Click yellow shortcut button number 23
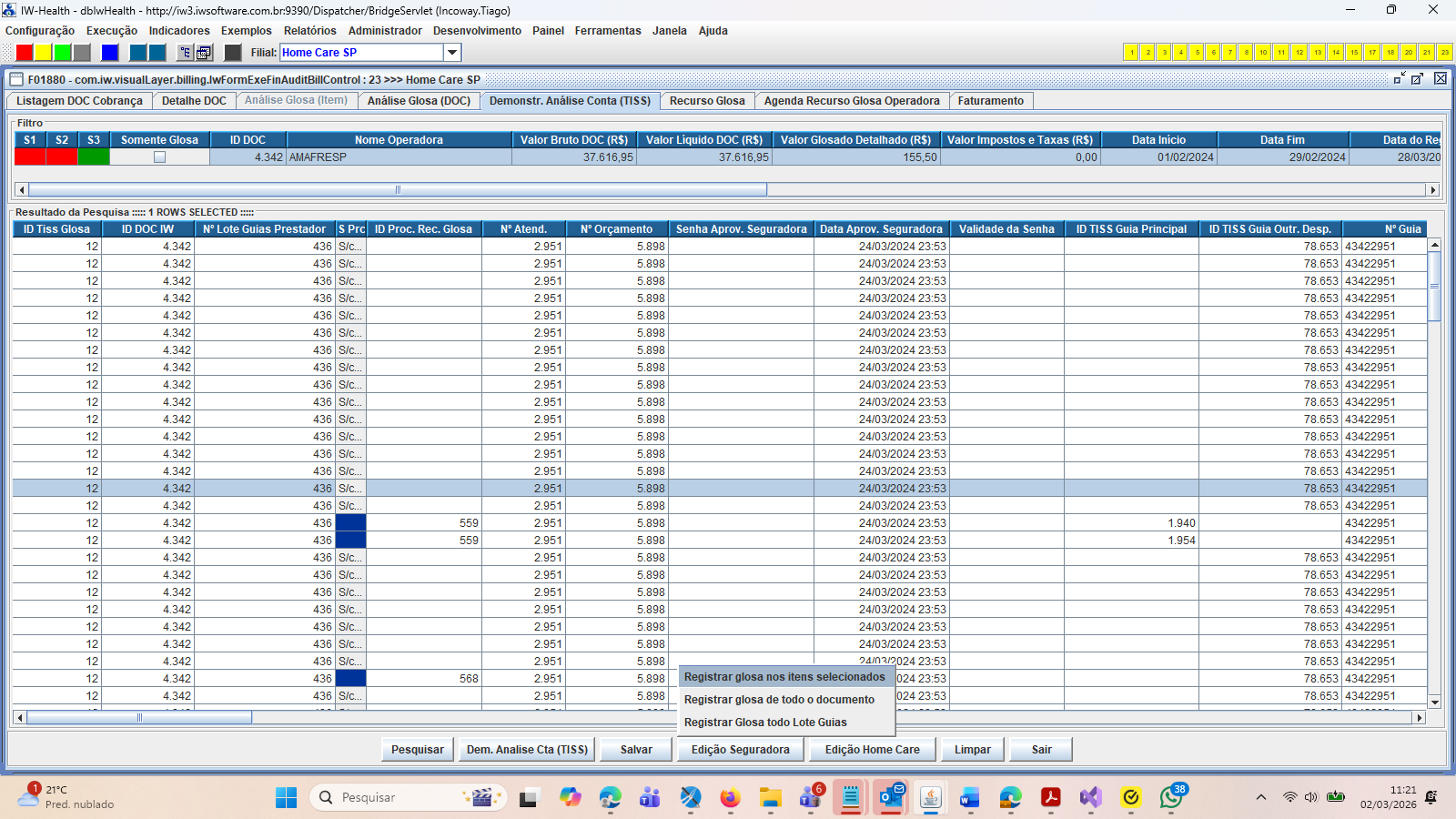 (1444, 53)
